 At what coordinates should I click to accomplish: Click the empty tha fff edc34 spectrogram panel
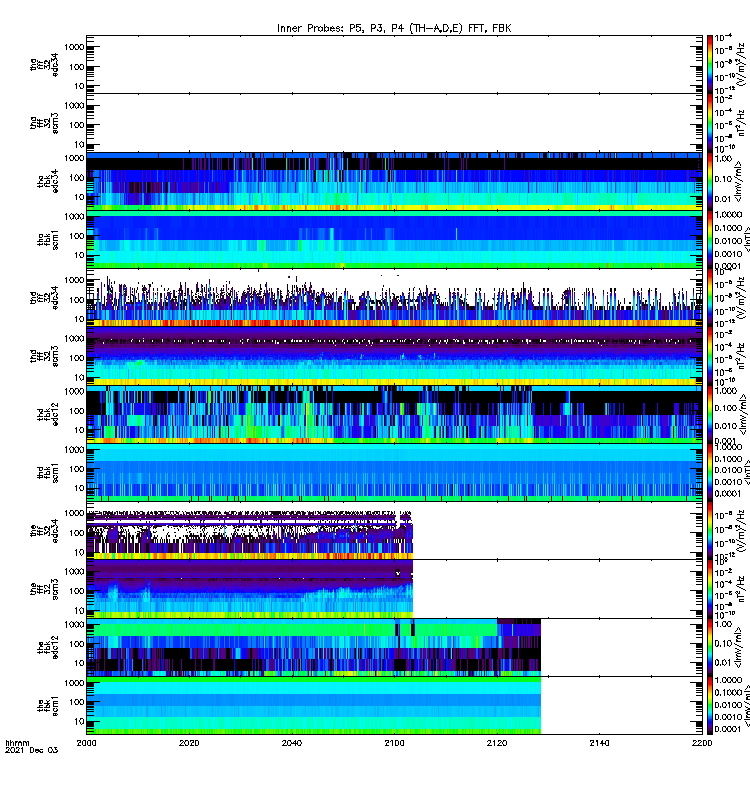394,64
